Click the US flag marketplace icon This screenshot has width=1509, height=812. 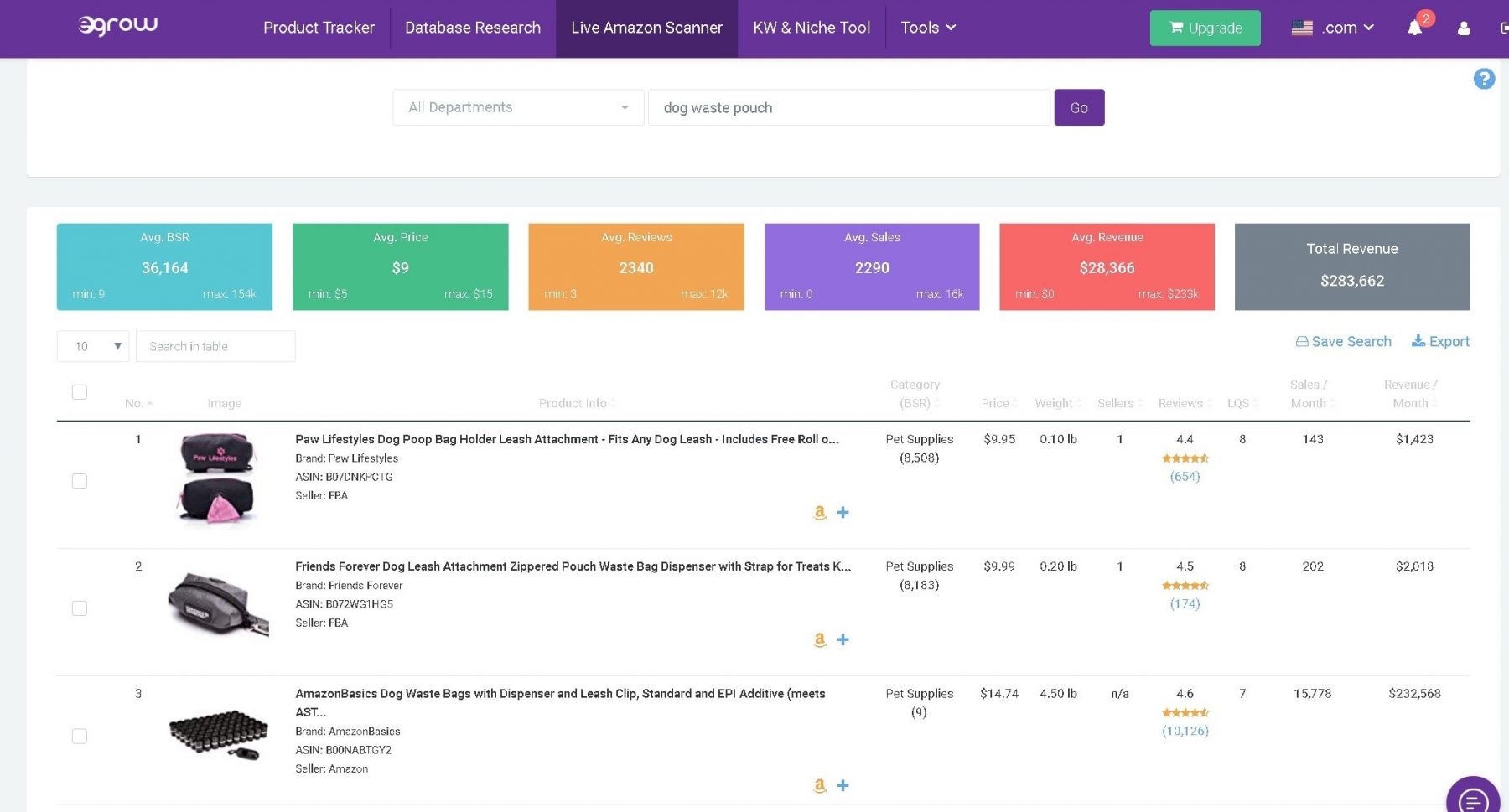click(1302, 28)
